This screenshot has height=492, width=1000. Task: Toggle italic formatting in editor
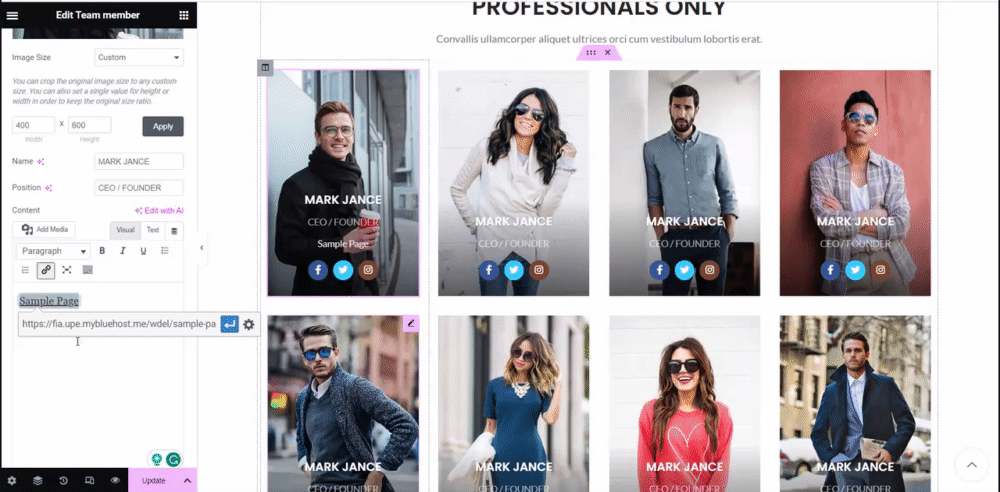pyautogui.click(x=123, y=251)
